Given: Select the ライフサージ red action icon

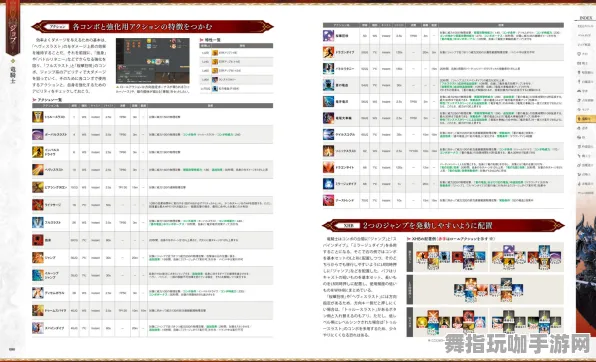Looking at the screenshot, I should 38,205.
